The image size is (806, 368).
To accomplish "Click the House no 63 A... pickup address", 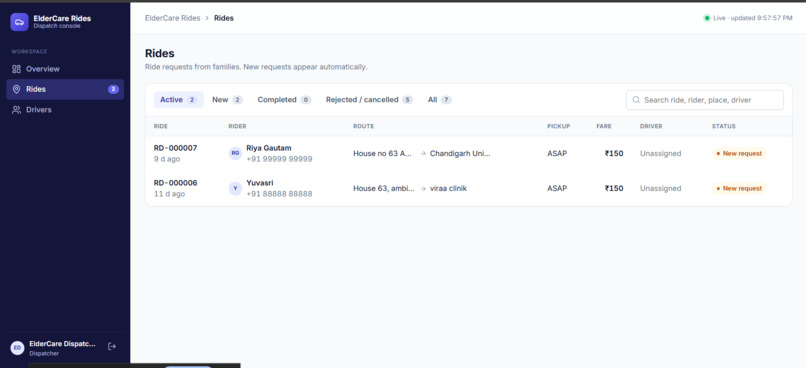I will click(x=383, y=153).
